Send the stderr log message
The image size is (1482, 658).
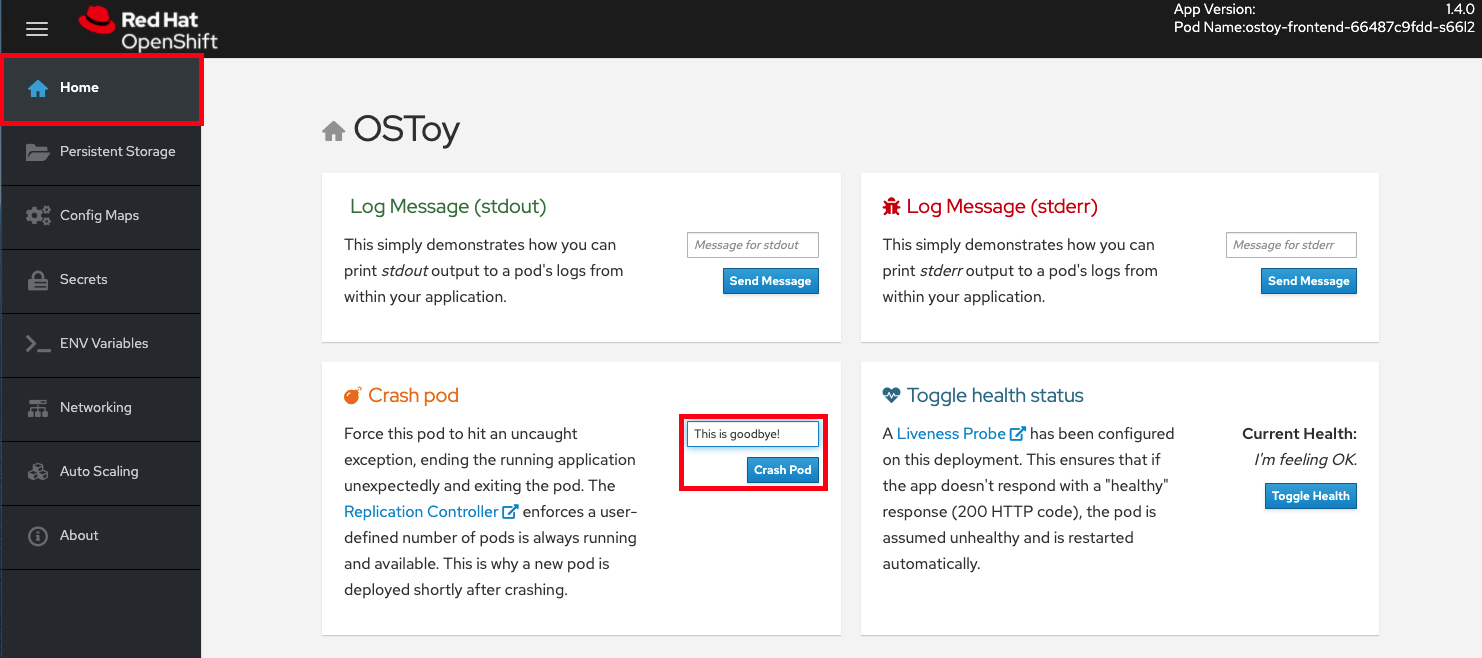click(x=1308, y=281)
